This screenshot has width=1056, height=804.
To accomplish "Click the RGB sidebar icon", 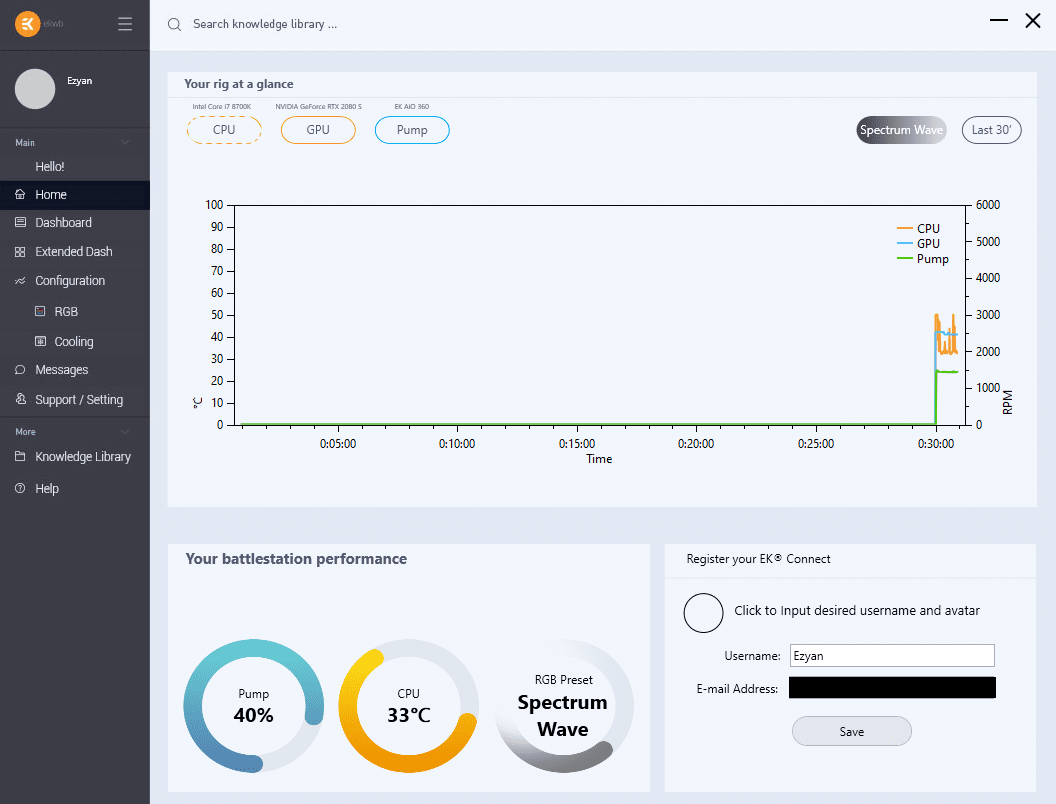I will click(x=40, y=311).
